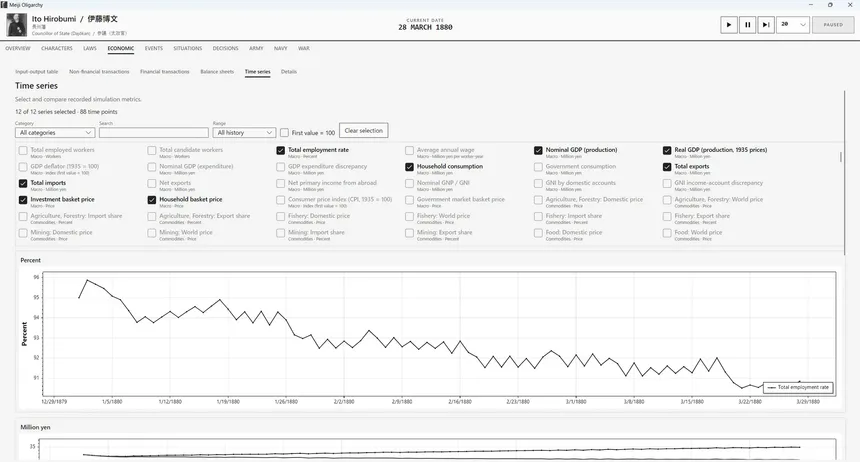
Task: Restore down the application window
Action: pos(830,5)
